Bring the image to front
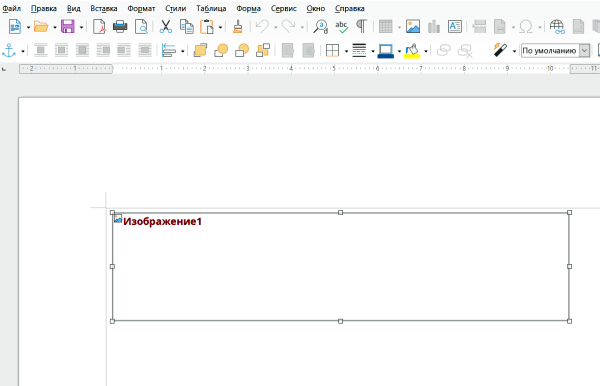The height and width of the screenshot is (386, 600). click(200, 50)
